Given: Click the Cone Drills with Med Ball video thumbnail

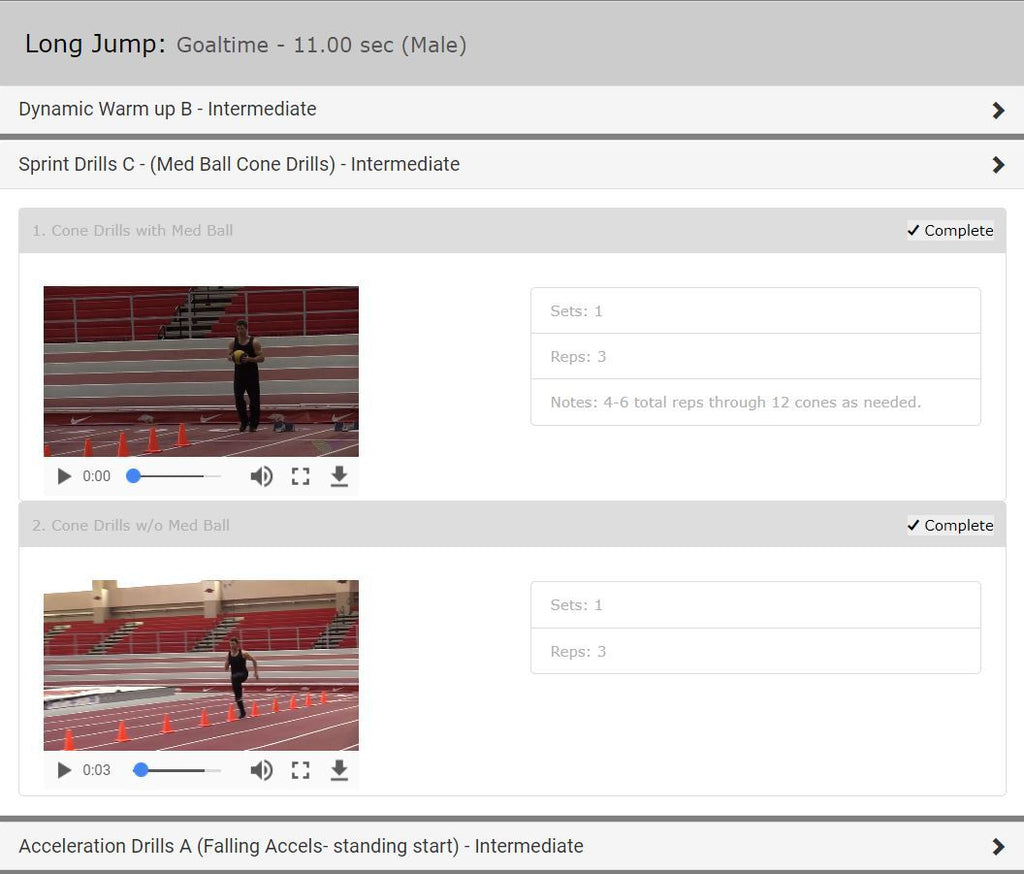Looking at the screenshot, I should tap(201, 371).
